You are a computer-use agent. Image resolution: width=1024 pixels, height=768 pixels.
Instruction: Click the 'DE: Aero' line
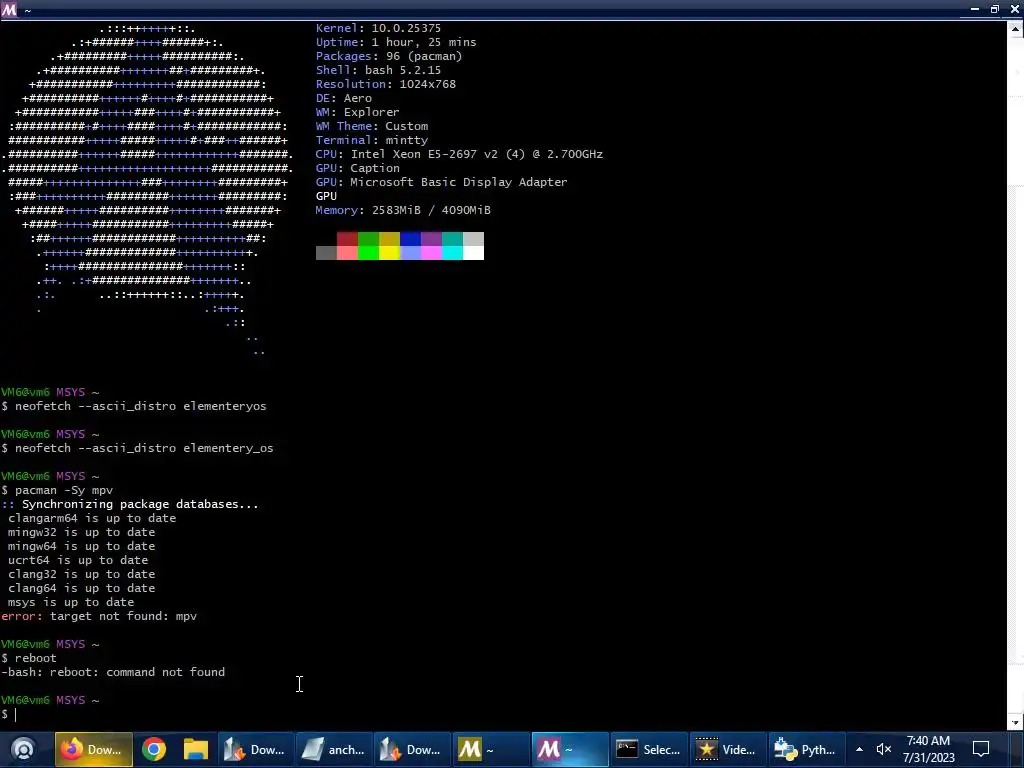tap(344, 98)
